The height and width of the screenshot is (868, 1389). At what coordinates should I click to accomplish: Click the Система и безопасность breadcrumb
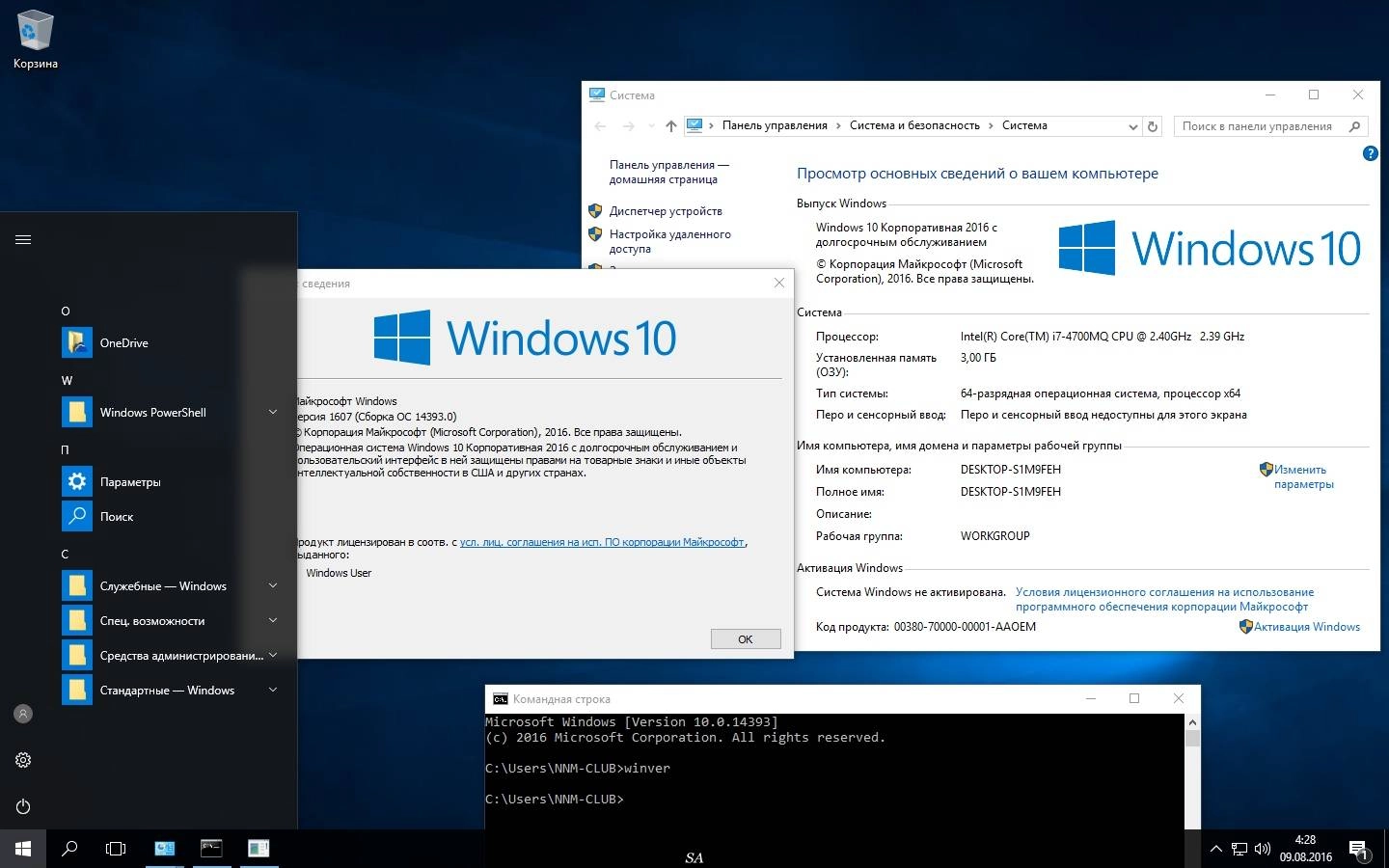coord(914,125)
